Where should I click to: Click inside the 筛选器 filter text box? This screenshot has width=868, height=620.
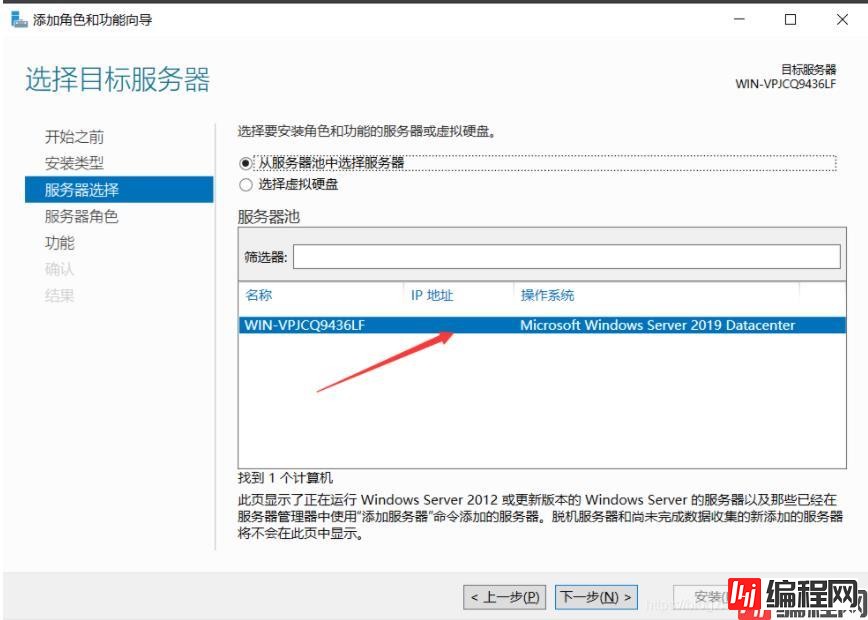point(566,257)
